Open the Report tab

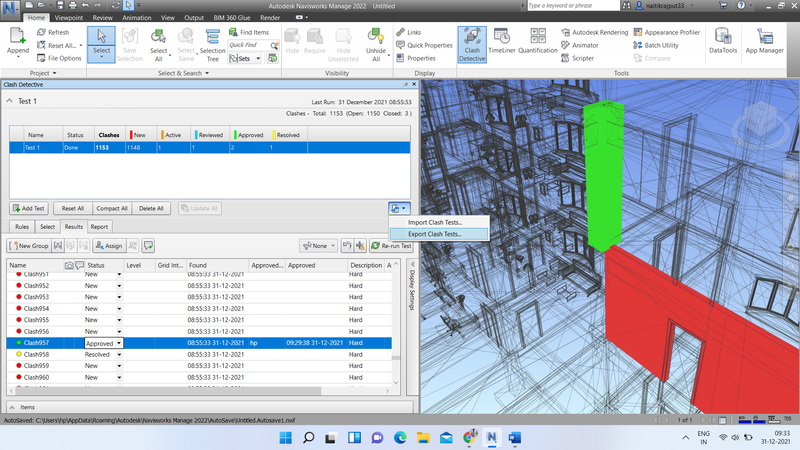[99, 227]
